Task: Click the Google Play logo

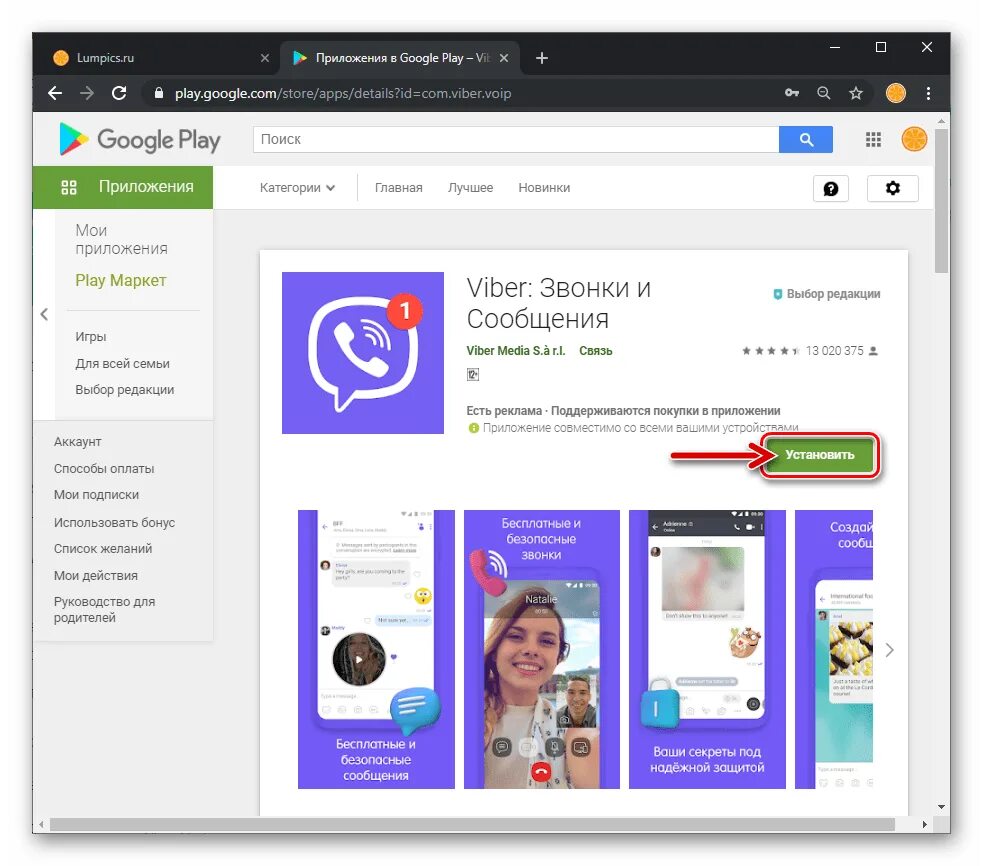Action: coord(139,139)
